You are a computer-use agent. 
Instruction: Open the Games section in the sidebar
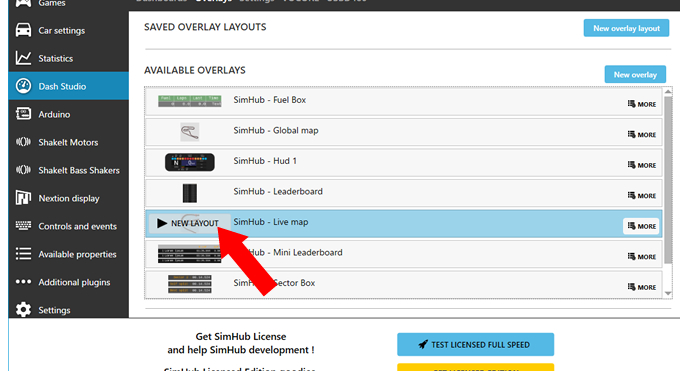(x=69, y=3)
